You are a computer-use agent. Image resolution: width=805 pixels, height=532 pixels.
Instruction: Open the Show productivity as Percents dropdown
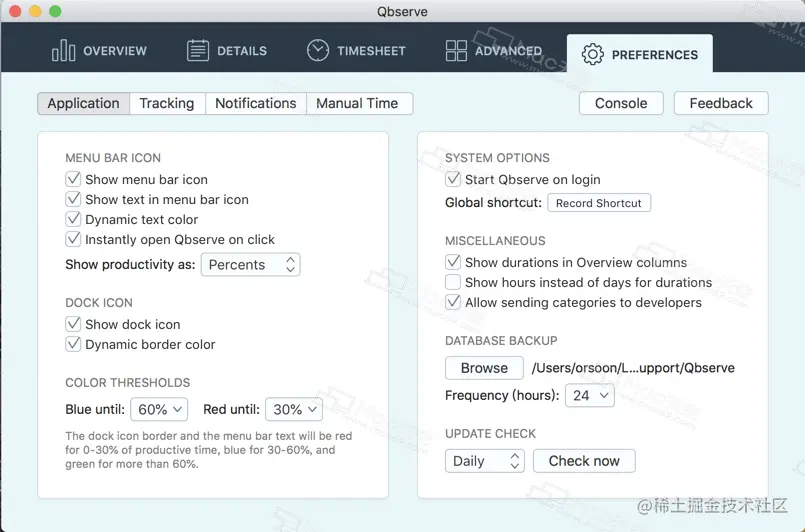(251, 264)
